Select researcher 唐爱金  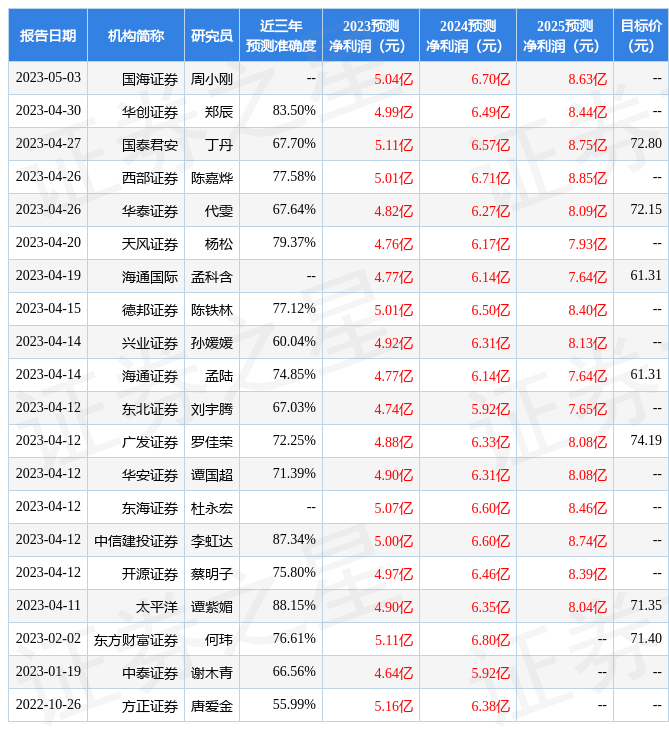pos(212,707)
